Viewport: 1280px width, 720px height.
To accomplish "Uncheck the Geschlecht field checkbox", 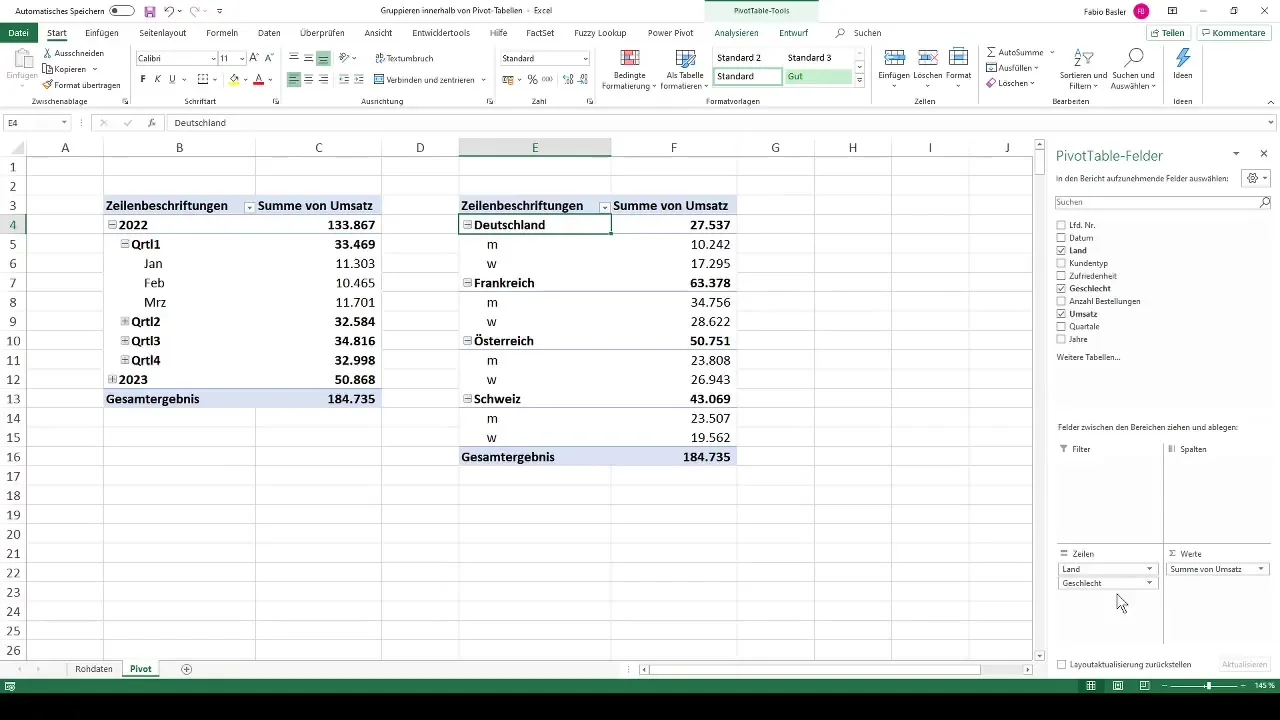I will 1061,288.
